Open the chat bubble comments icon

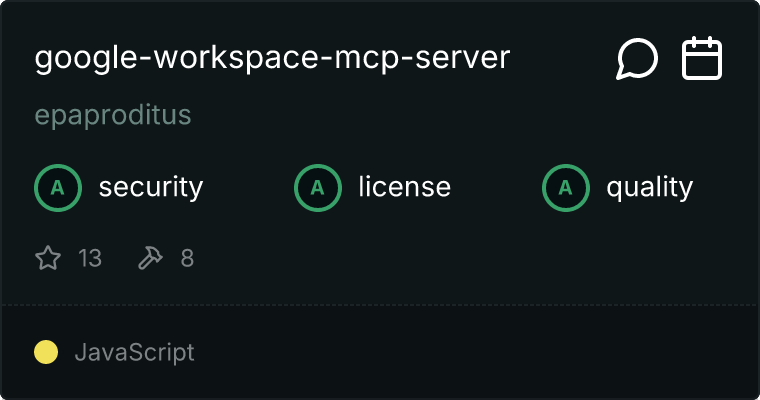tap(637, 59)
